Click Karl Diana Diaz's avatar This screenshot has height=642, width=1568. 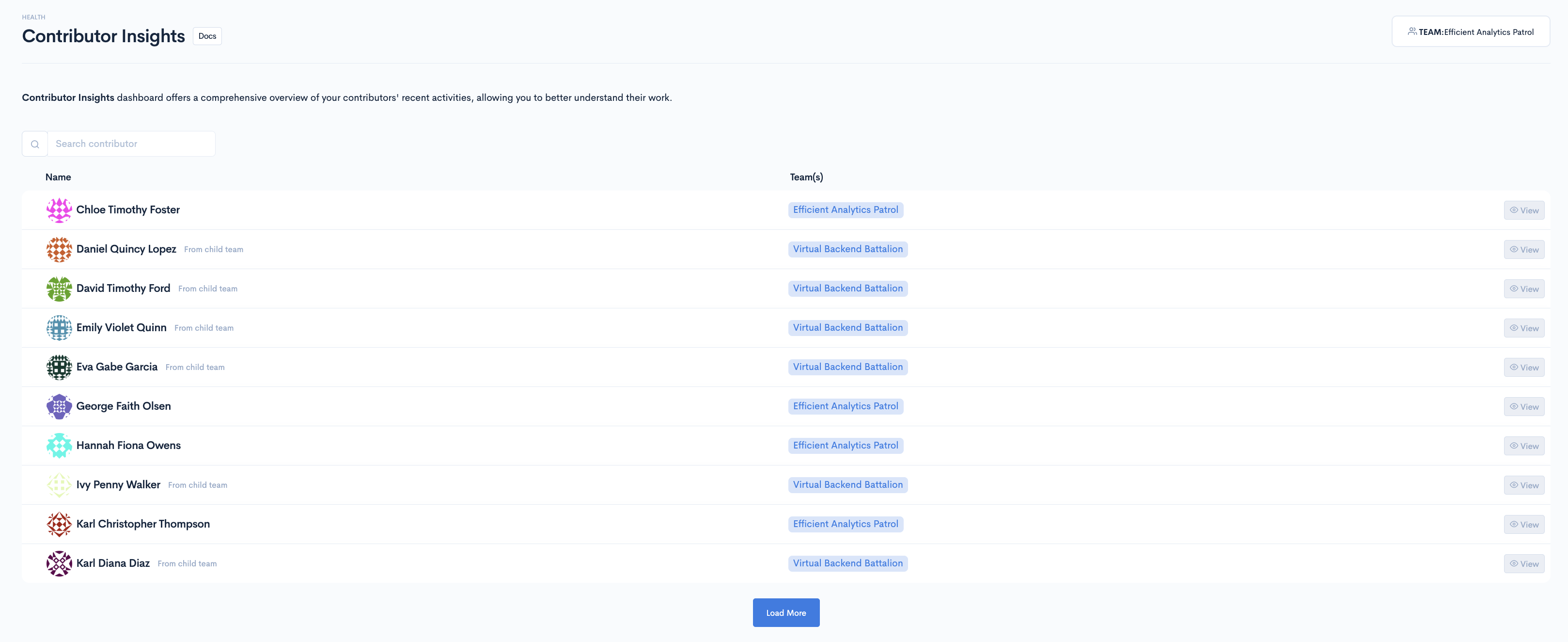59,563
